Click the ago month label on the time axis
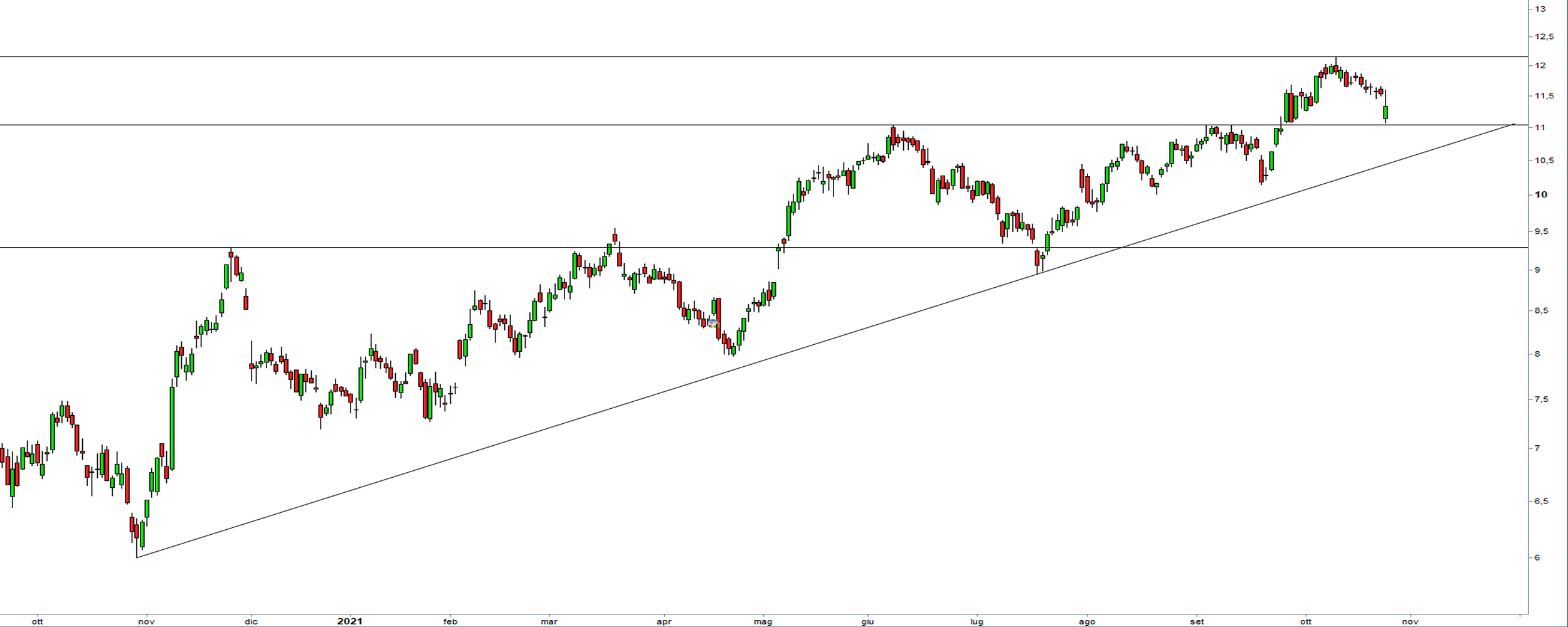The height and width of the screenshot is (627, 1568). click(x=1087, y=622)
